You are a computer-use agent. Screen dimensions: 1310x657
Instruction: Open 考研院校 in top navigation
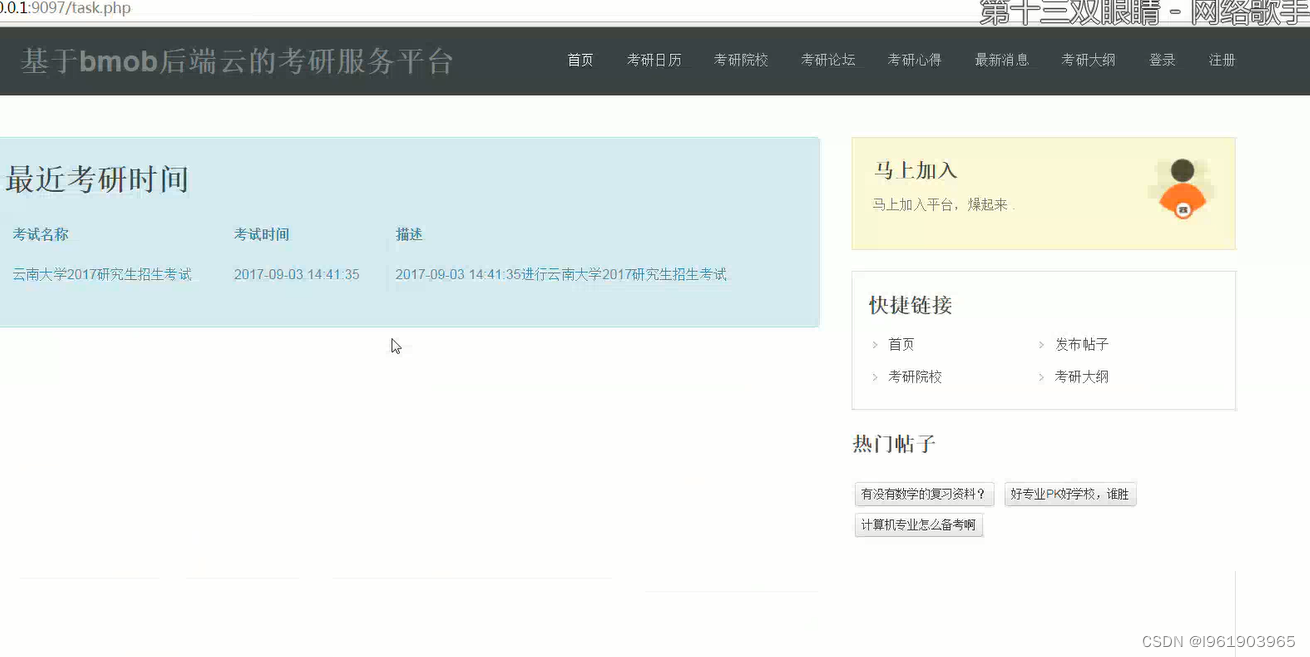pyautogui.click(x=741, y=60)
